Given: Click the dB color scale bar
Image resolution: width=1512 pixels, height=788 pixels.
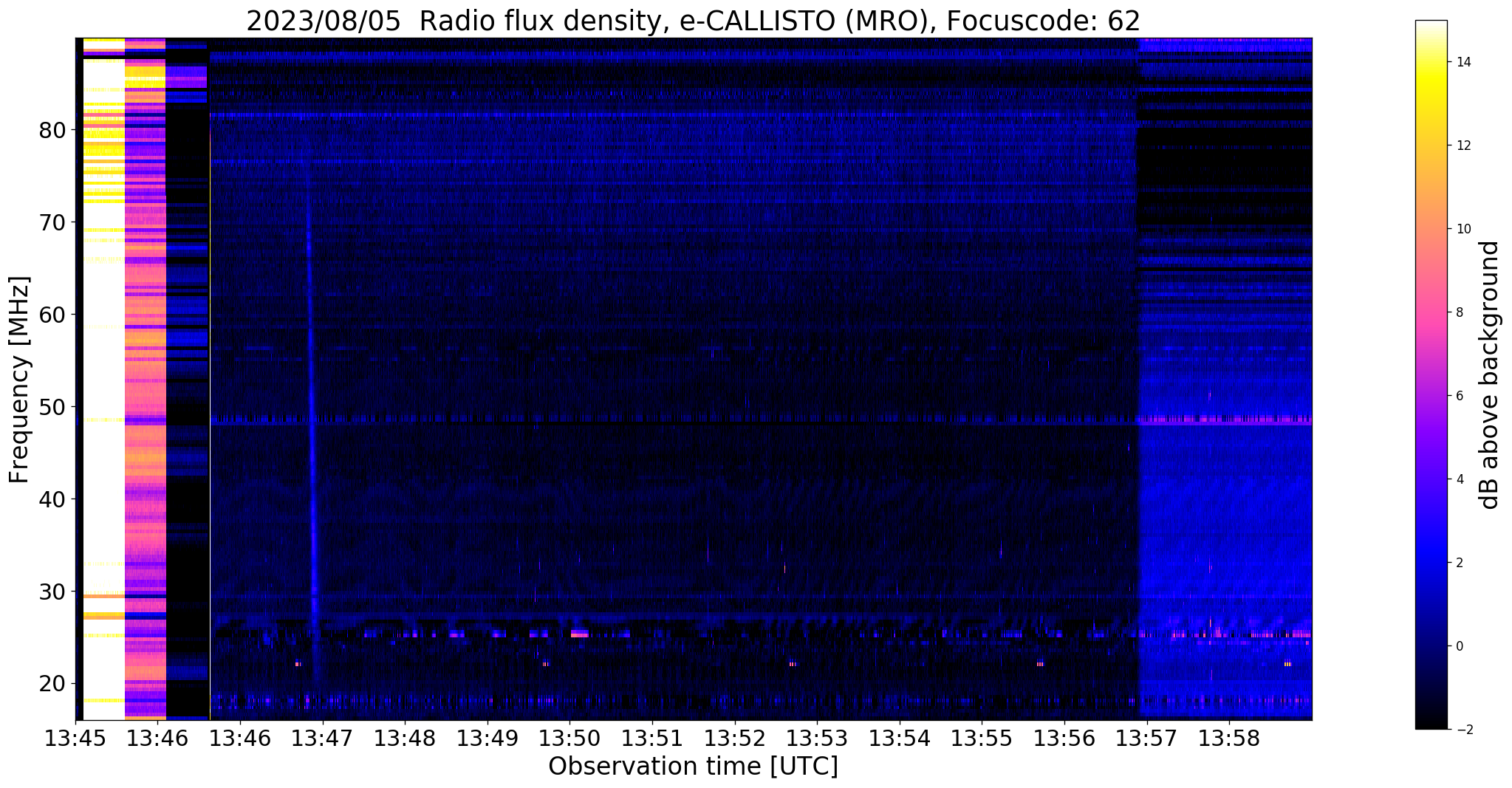Looking at the screenshot, I should (1431, 375).
